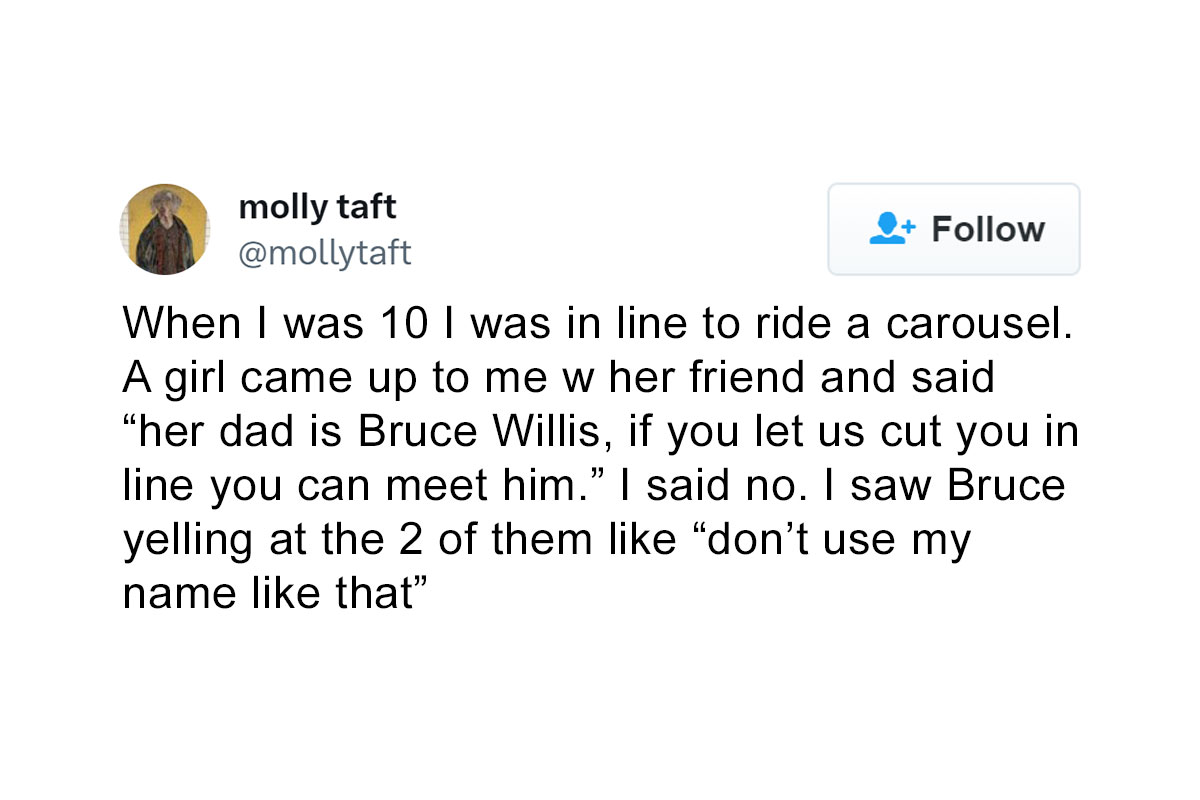This screenshot has width=1200, height=800.
Task: Tap the @mollytaft username text
Action: (x=324, y=253)
